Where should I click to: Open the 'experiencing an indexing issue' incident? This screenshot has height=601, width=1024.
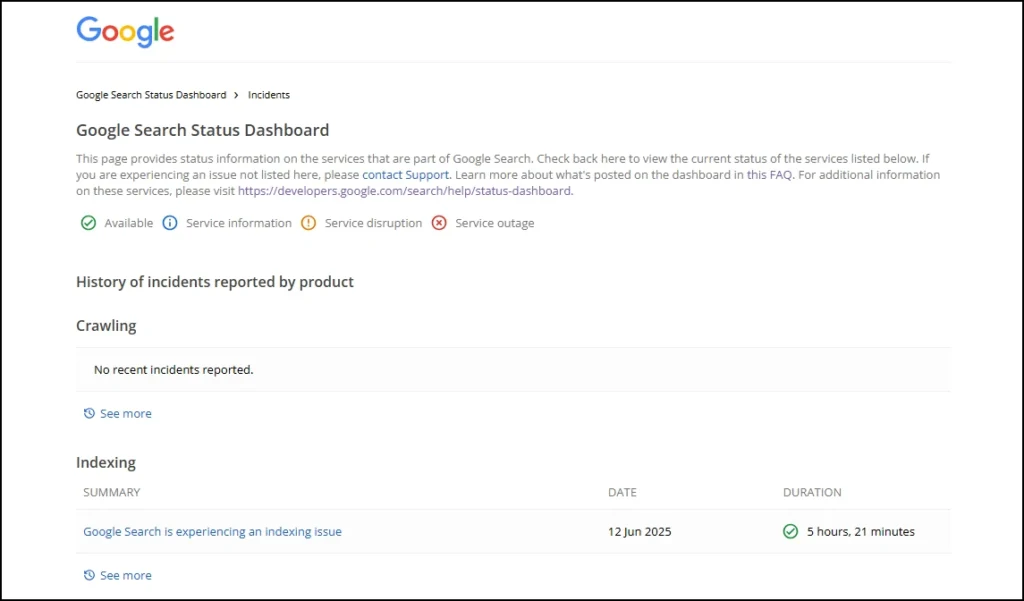[x=212, y=532]
